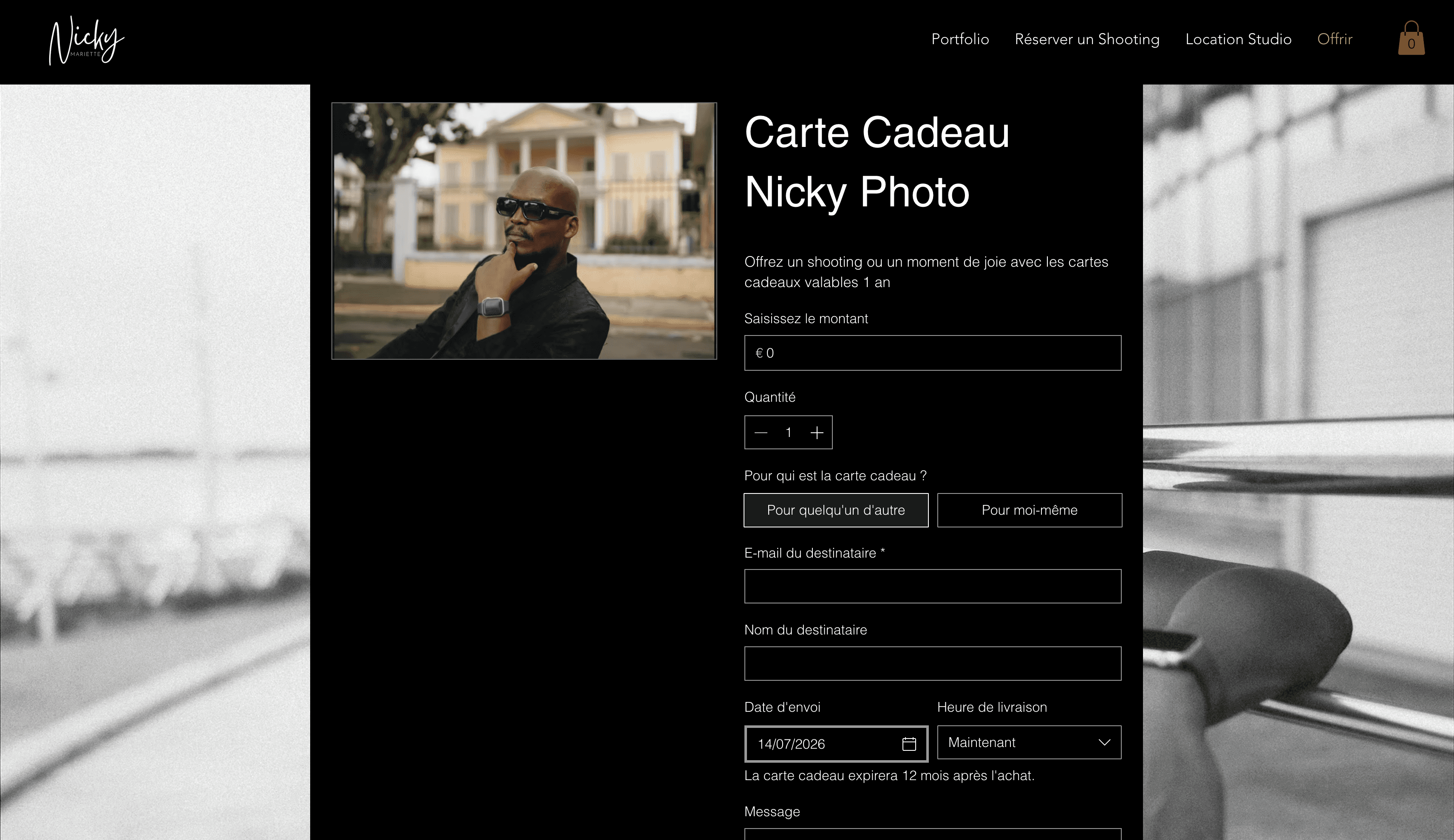Expand the 'Heure de livraison' dropdown
The image size is (1454, 840).
1030,743
